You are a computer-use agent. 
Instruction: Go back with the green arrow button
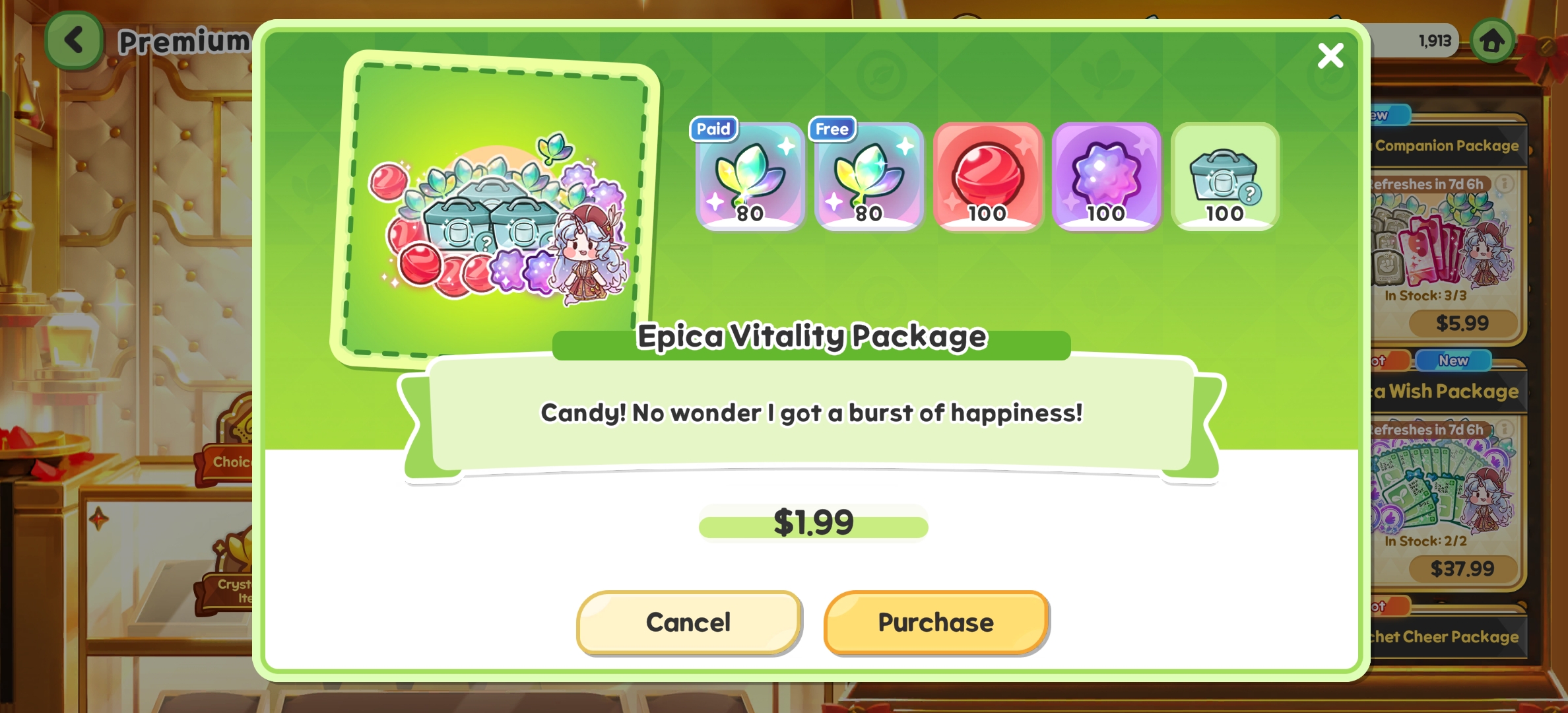tap(74, 40)
